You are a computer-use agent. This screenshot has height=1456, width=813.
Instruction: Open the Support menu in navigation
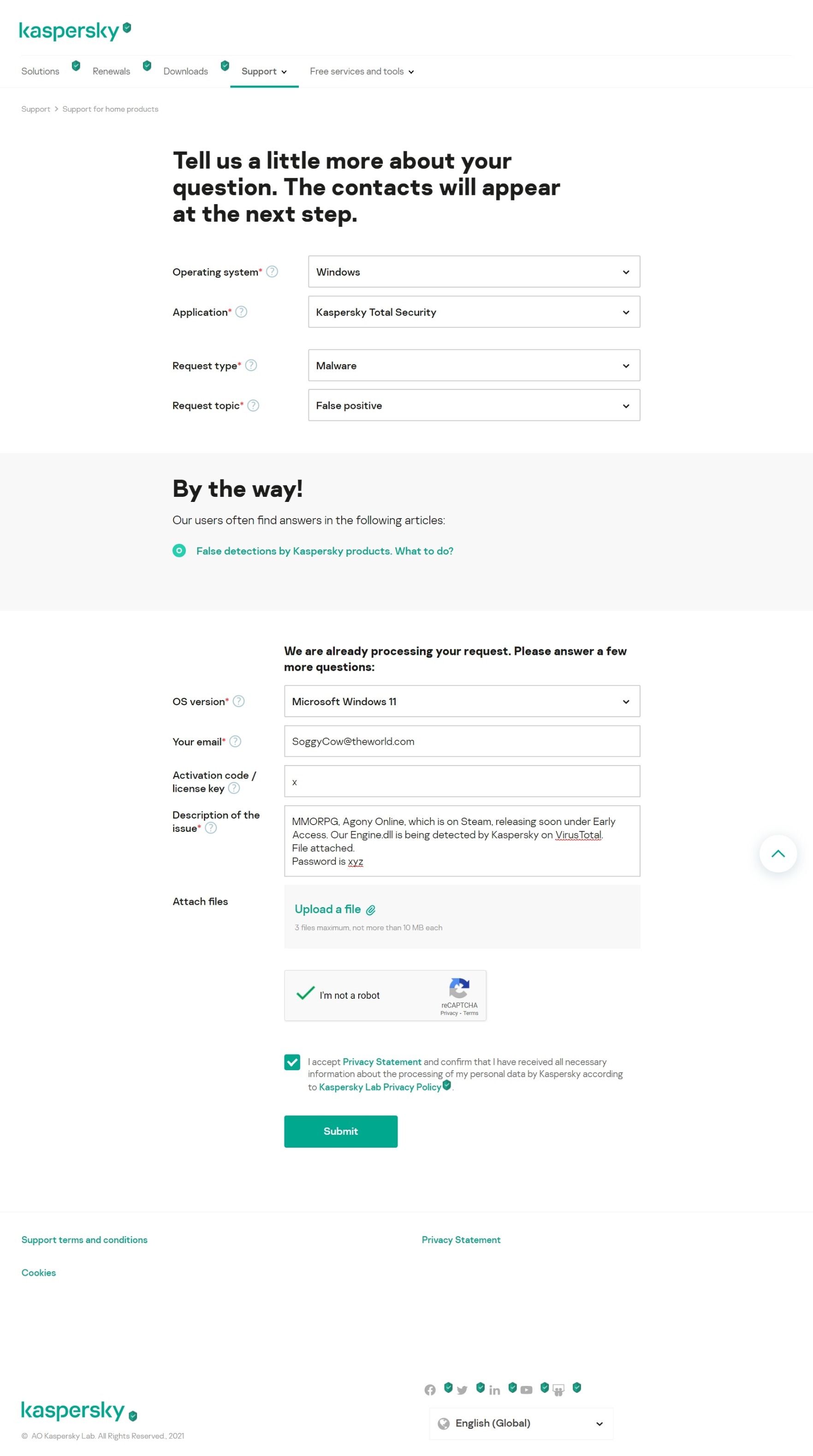pos(263,71)
